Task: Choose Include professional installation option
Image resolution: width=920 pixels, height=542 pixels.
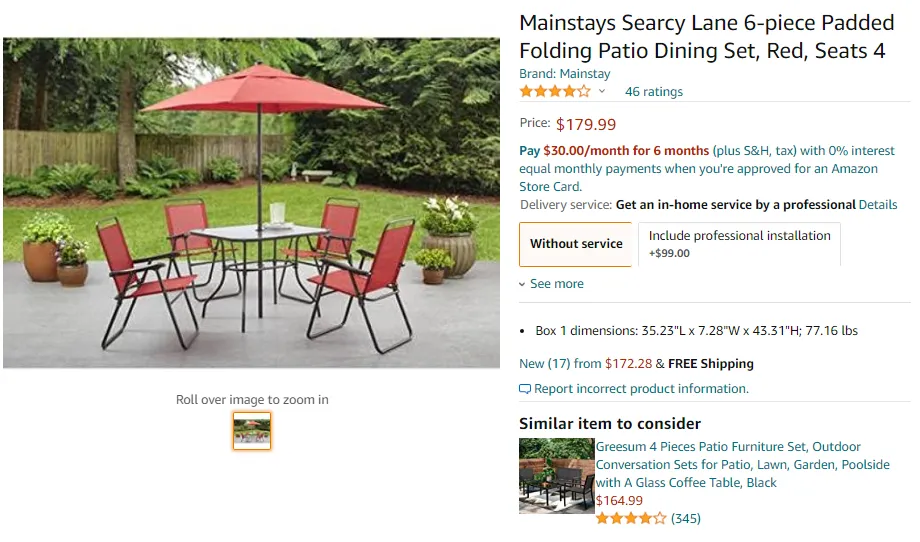Action: [x=739, y=244]
